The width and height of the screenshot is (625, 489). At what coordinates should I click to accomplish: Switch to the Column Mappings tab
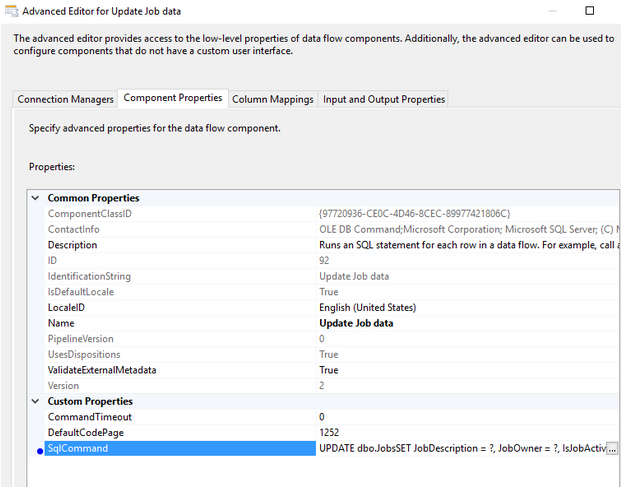273,99
